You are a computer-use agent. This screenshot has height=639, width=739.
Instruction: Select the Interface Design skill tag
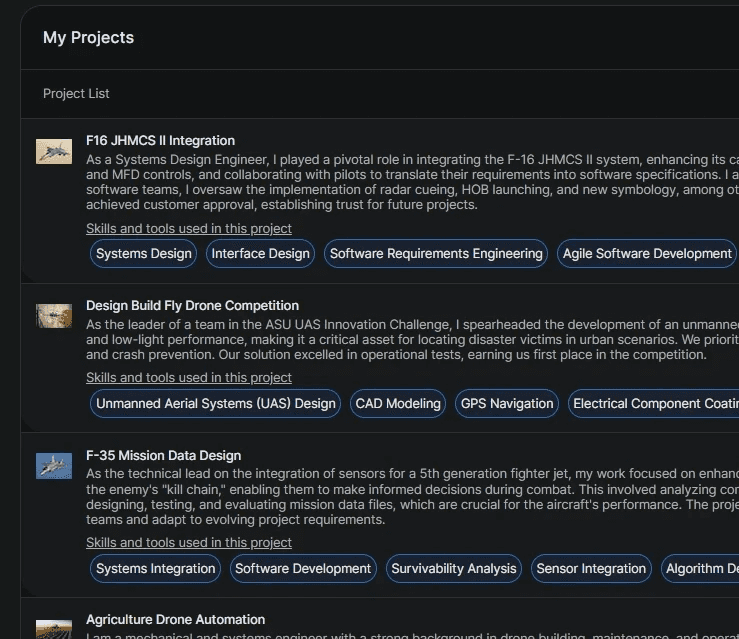[260, 254]
